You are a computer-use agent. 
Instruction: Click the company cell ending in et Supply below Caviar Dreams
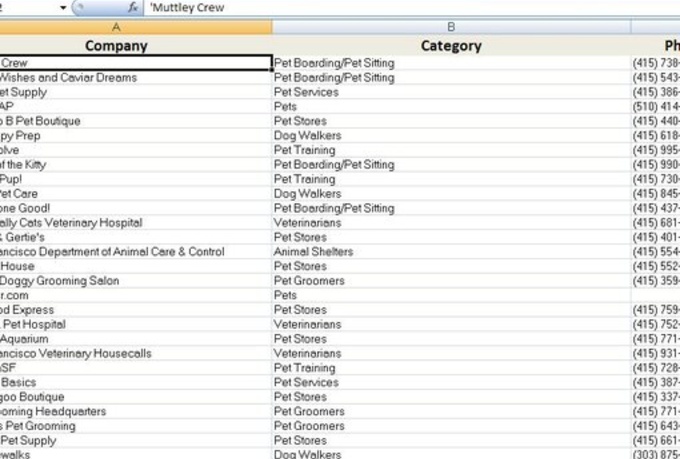tap(136, 92)
